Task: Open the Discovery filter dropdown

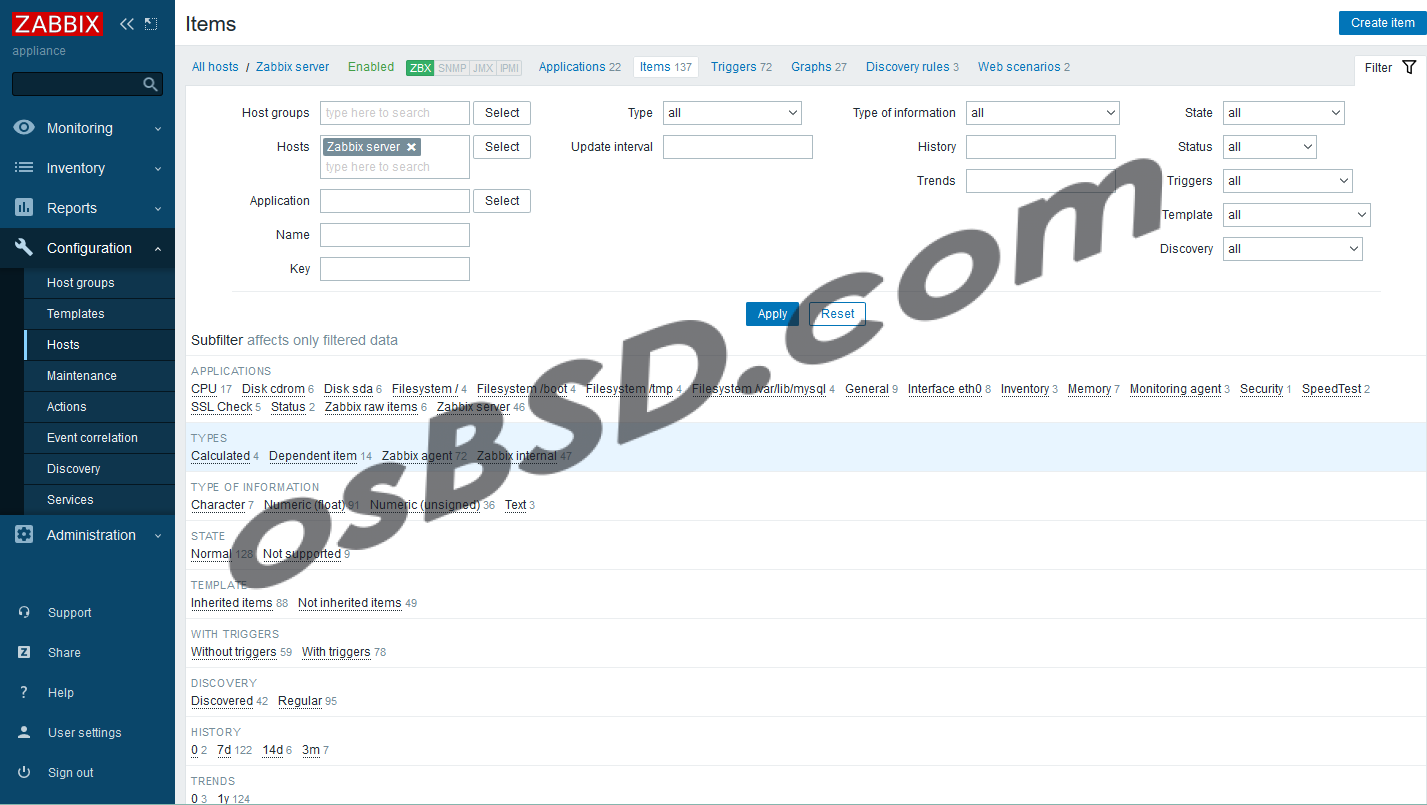Action: [1292, 249]
